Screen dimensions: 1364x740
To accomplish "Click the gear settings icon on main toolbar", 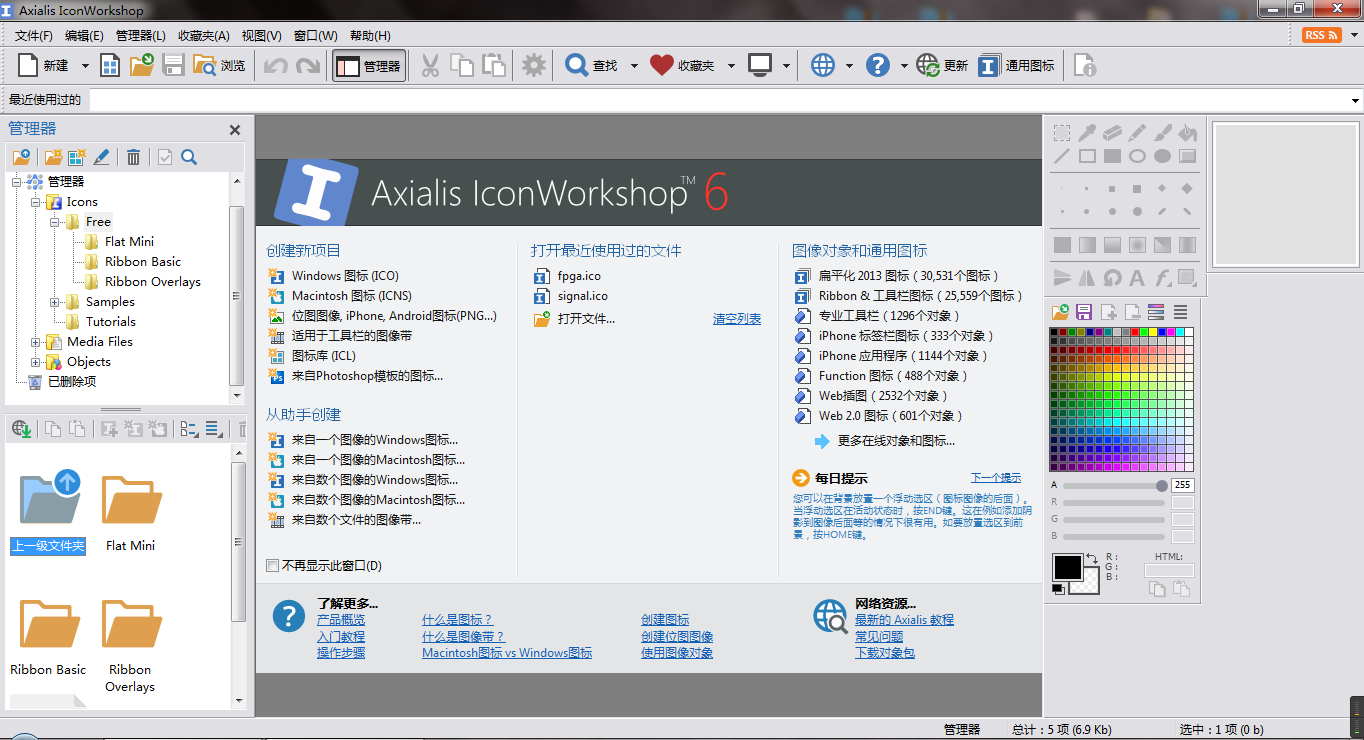I will [x=533, y=64].
